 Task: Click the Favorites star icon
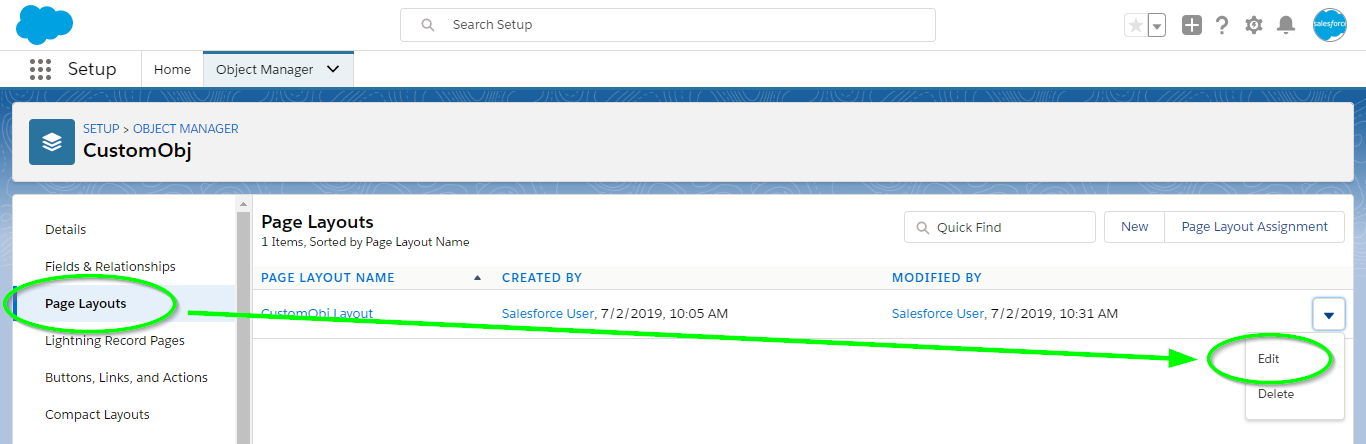click(1135, 25)
